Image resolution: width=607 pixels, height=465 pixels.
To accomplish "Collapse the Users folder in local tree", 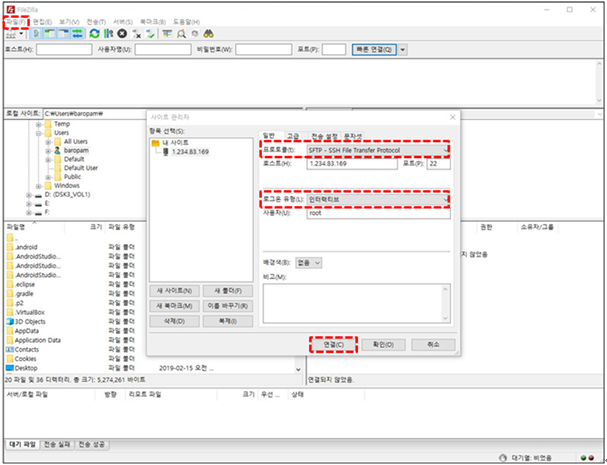I will (39, 133).
